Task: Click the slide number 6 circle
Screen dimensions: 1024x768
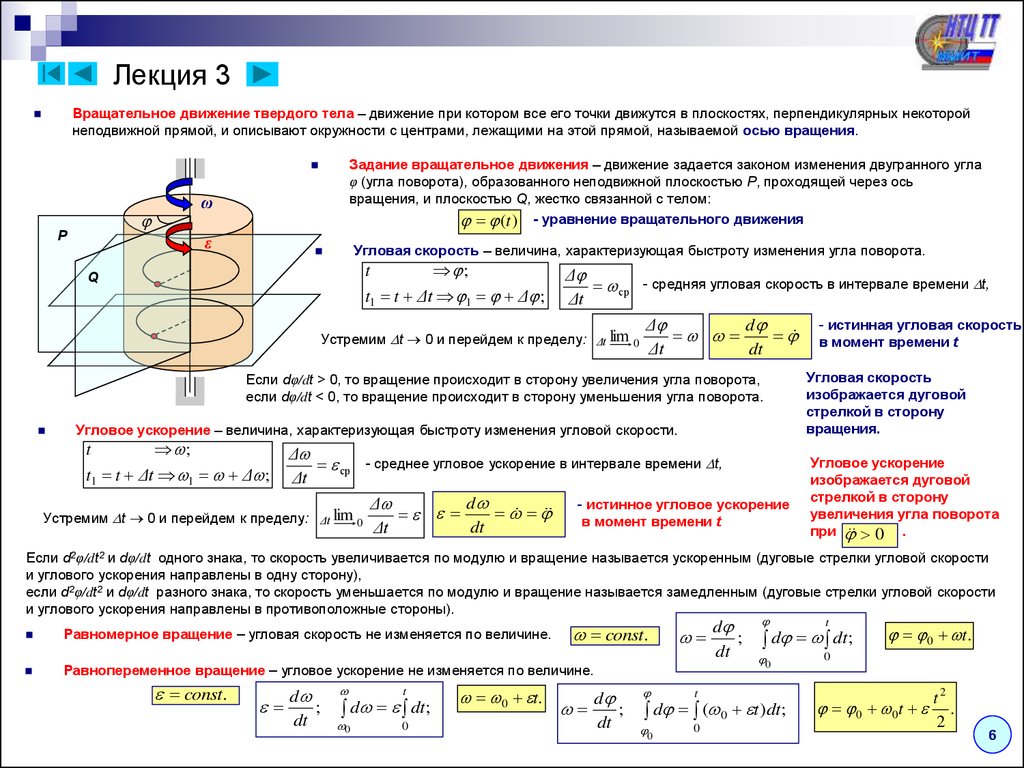Action: coord(992,735)
